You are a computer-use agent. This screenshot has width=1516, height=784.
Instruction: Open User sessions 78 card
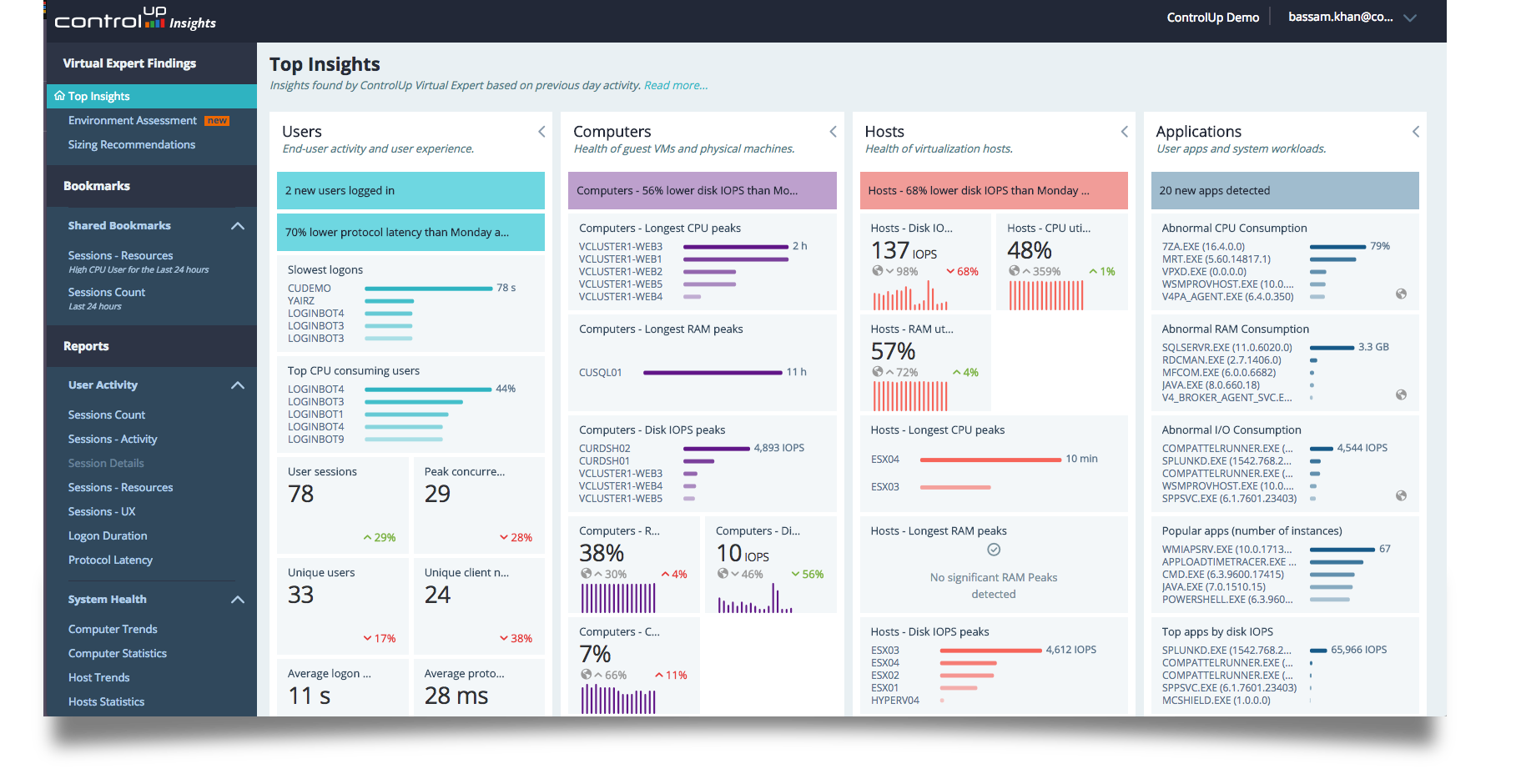pyautogui.click(x=343, y=505)
